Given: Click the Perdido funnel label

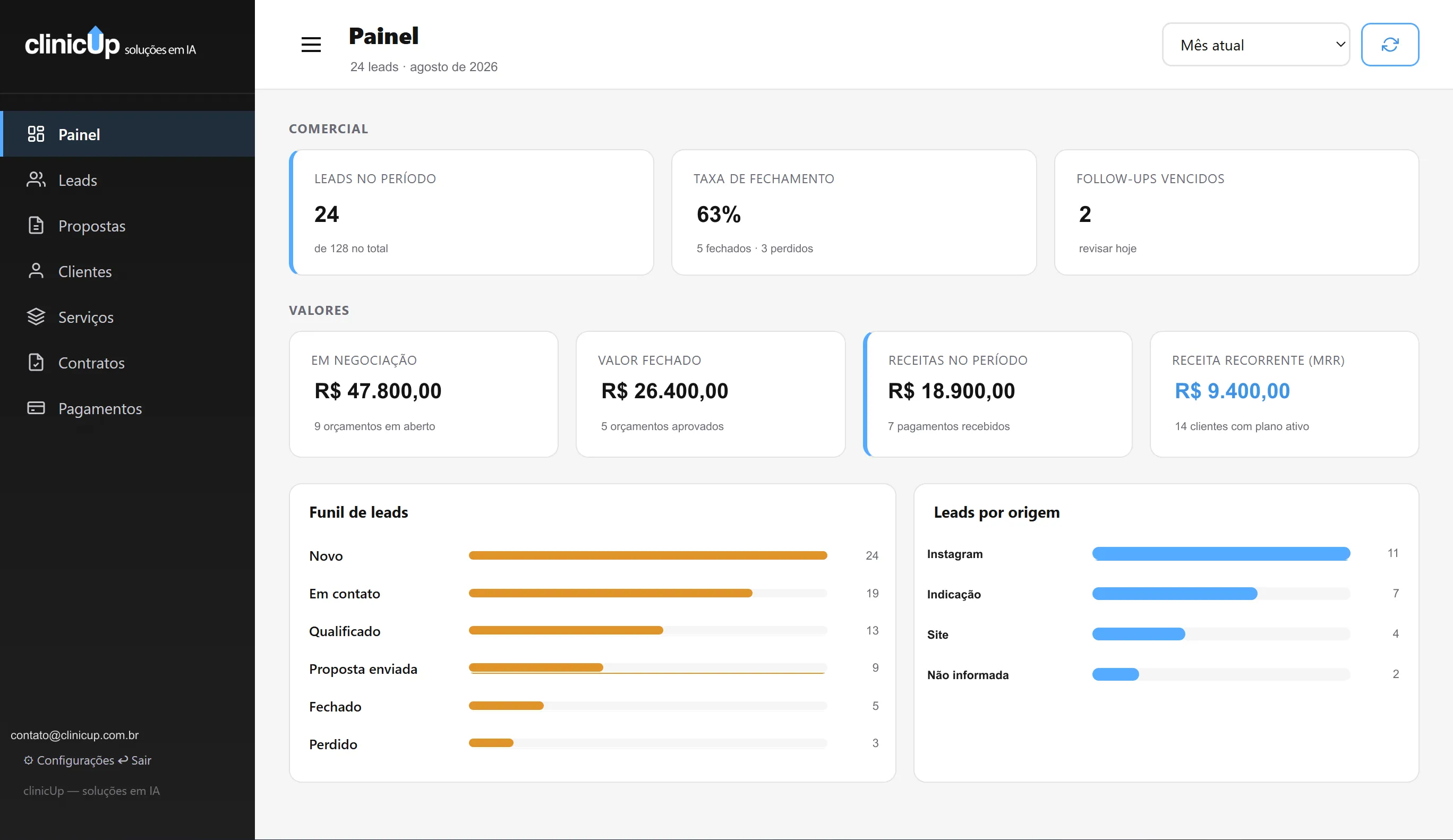Looking at the screenshot, I should [x=334, y=744].
